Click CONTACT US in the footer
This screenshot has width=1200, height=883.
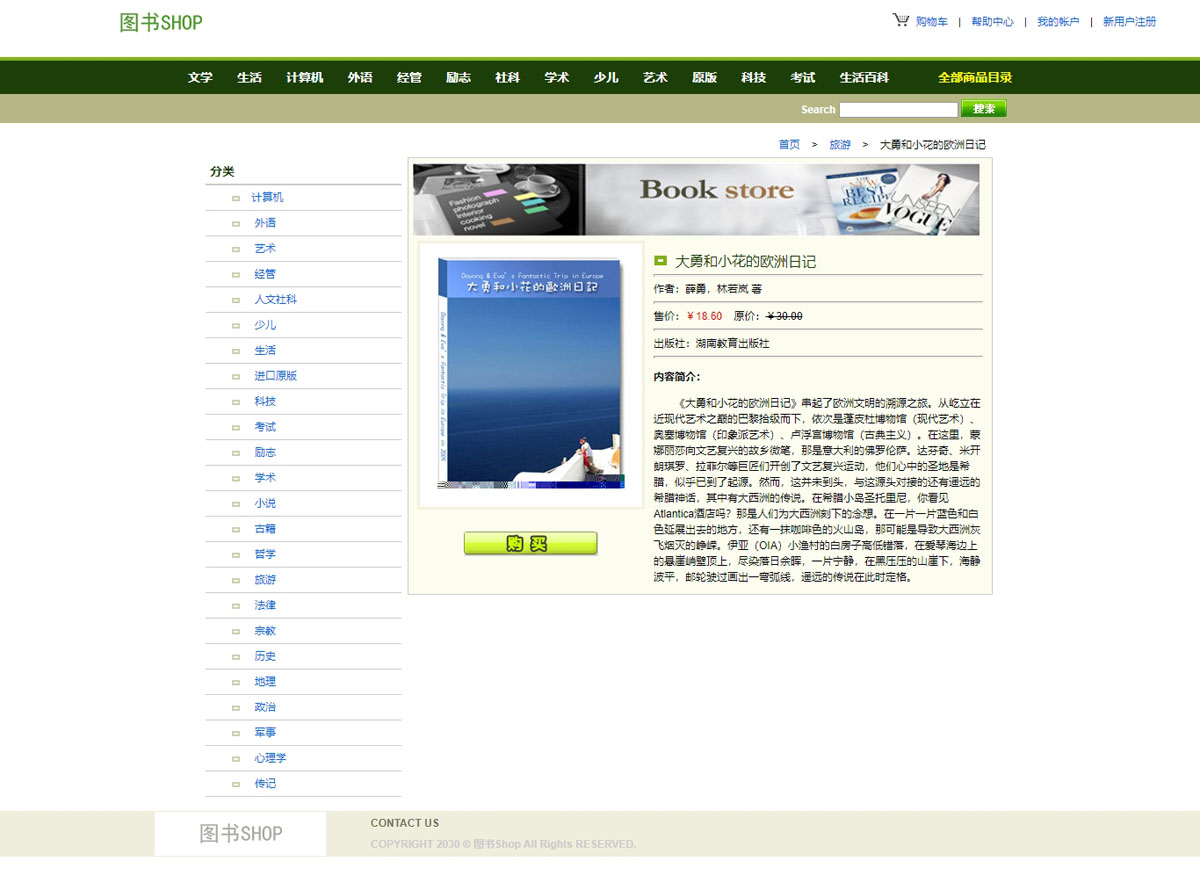click(x=405, y=824)
